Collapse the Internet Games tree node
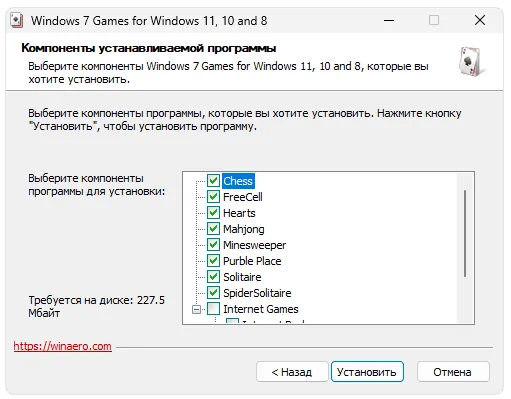Viewport: 511px width, 399px height. pyautogui.click(x=197, y=310)
